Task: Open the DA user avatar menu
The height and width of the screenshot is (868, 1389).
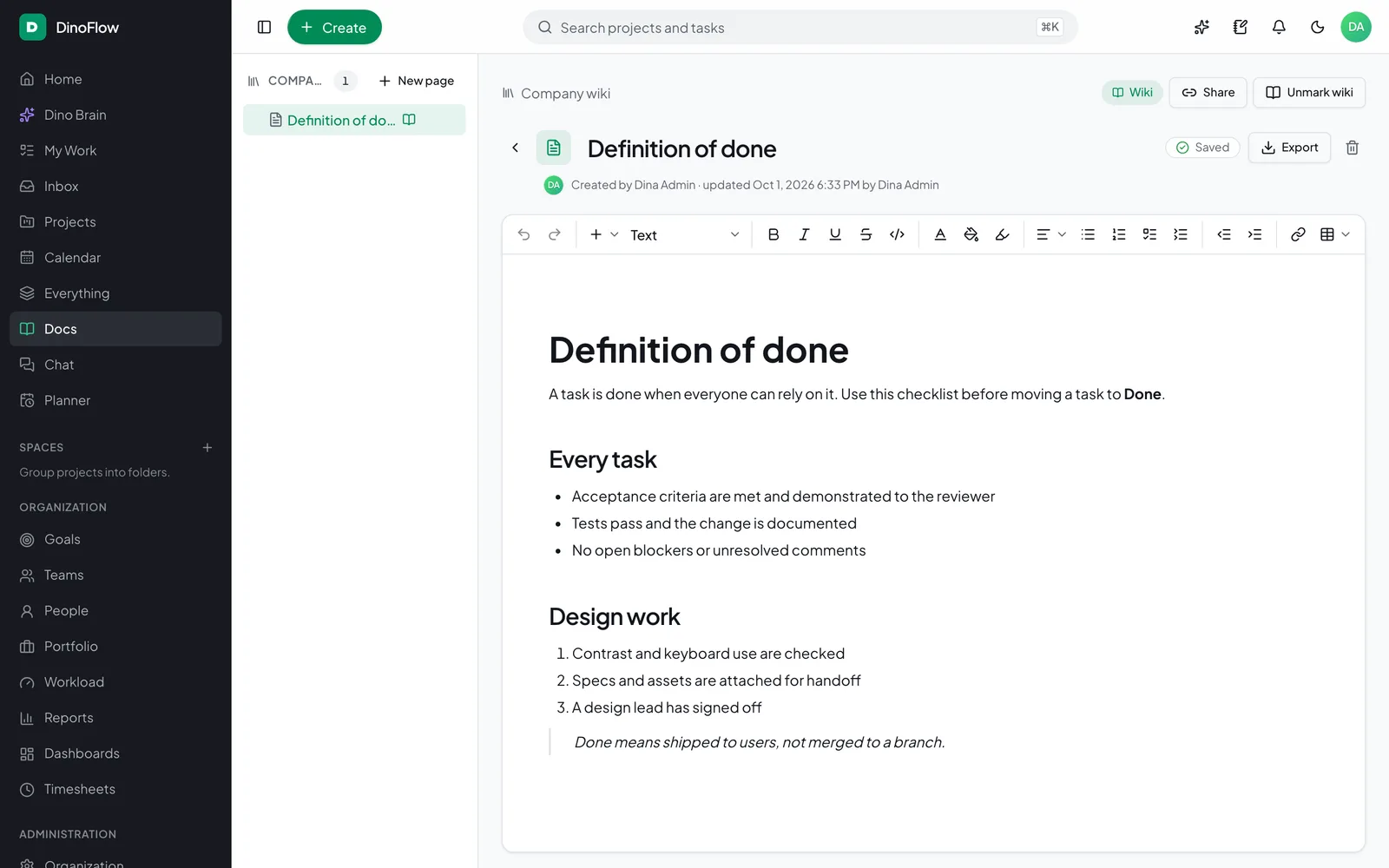Action: [1356, 27]
